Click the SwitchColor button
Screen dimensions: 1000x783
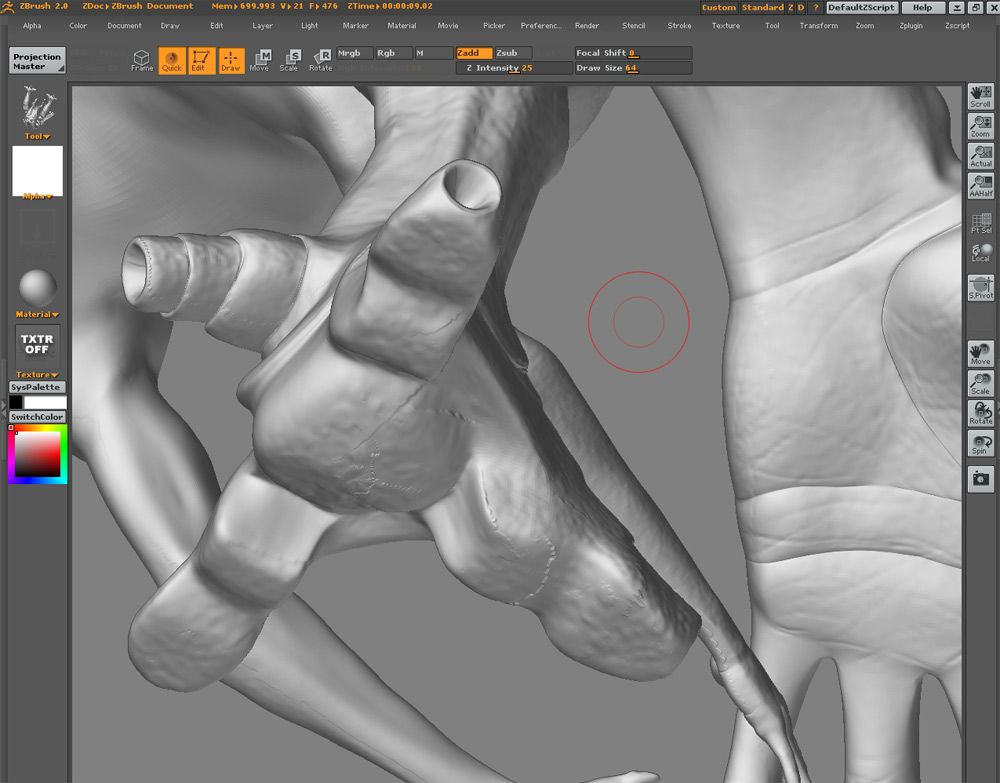37,417
